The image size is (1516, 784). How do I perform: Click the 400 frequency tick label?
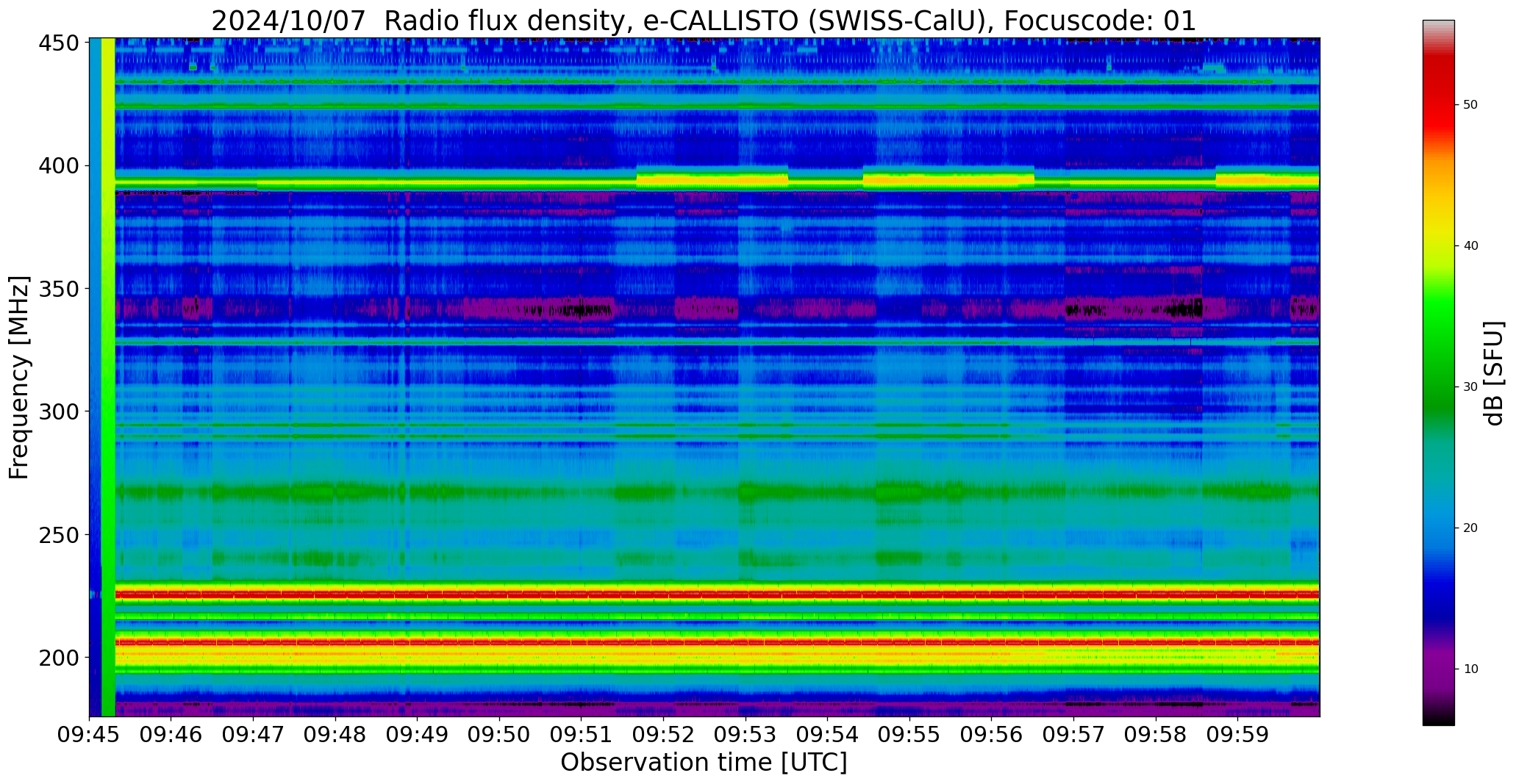(x=59, y=166)
